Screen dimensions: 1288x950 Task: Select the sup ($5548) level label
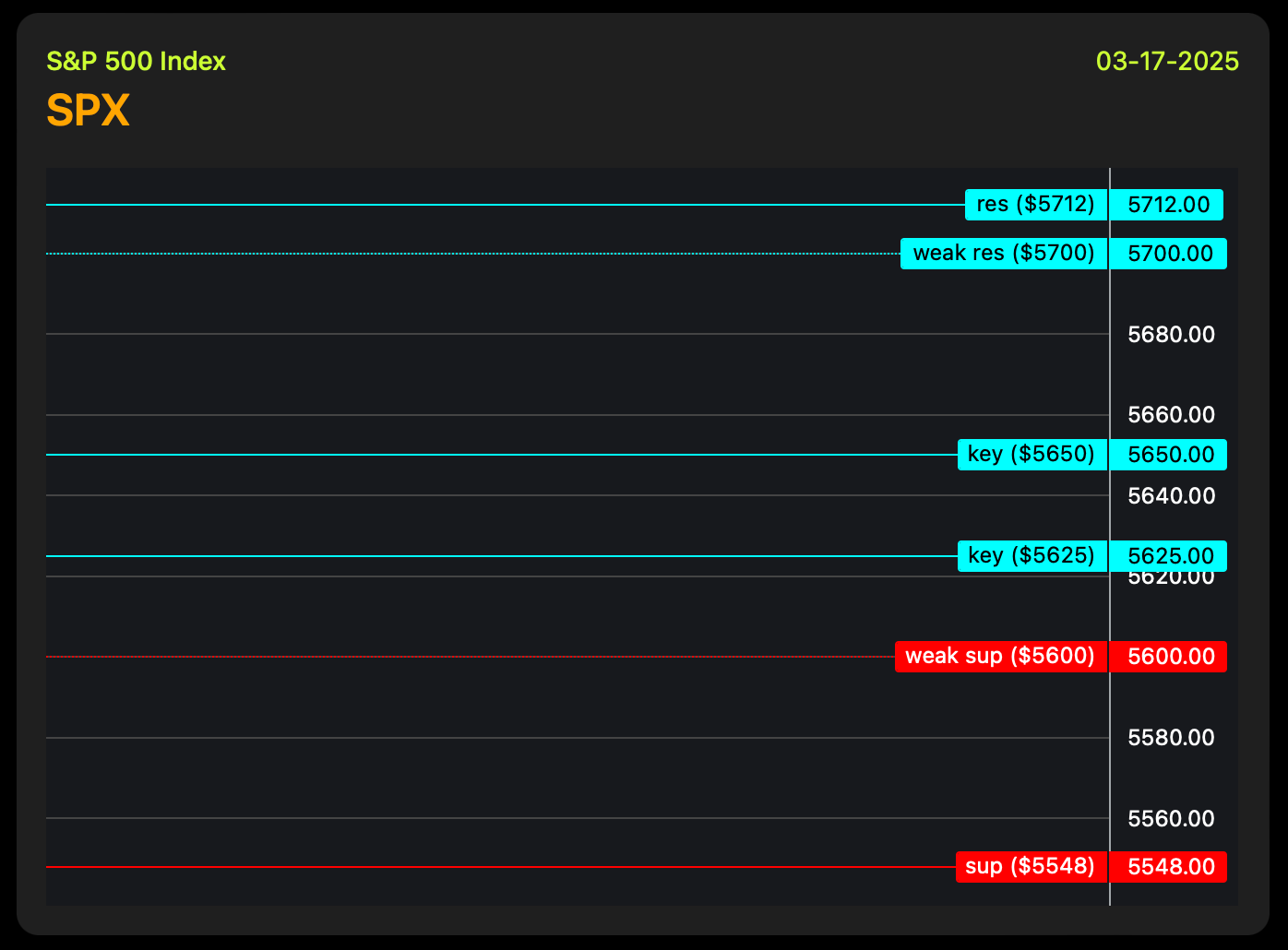tap(1032, 867)
